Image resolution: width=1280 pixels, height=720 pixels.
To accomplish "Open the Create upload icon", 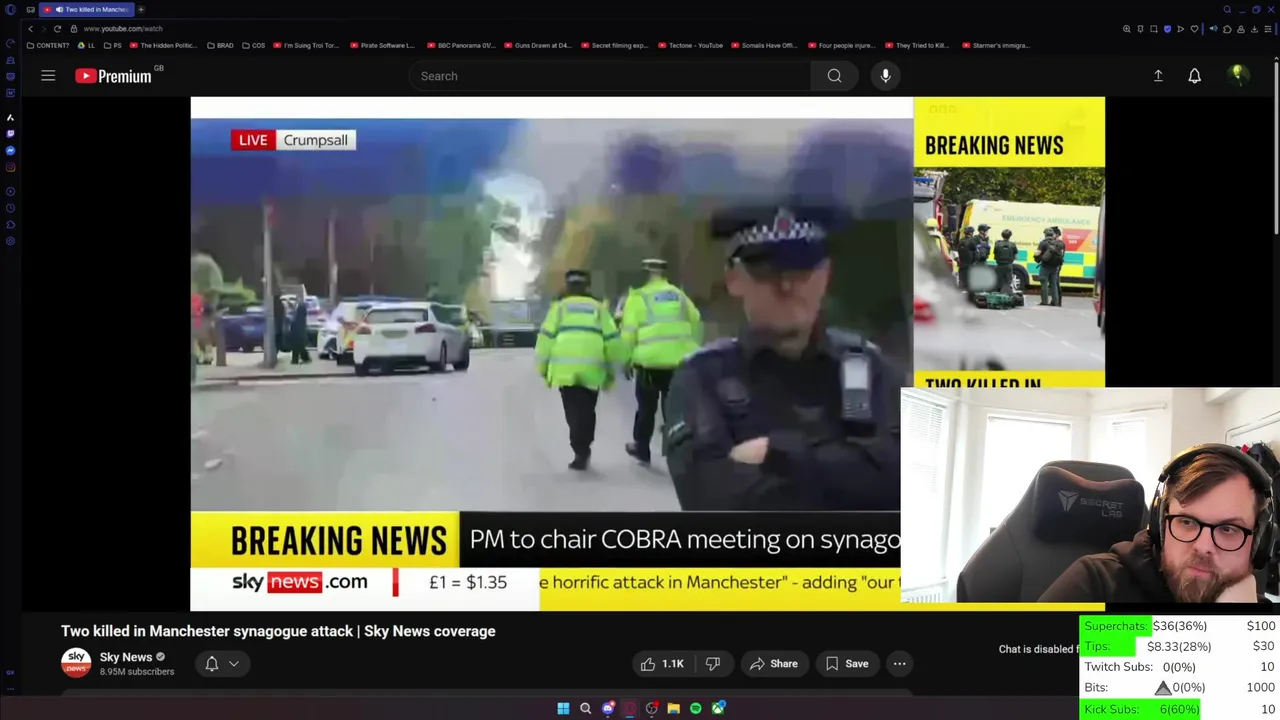I will (x=1158, y=76).
